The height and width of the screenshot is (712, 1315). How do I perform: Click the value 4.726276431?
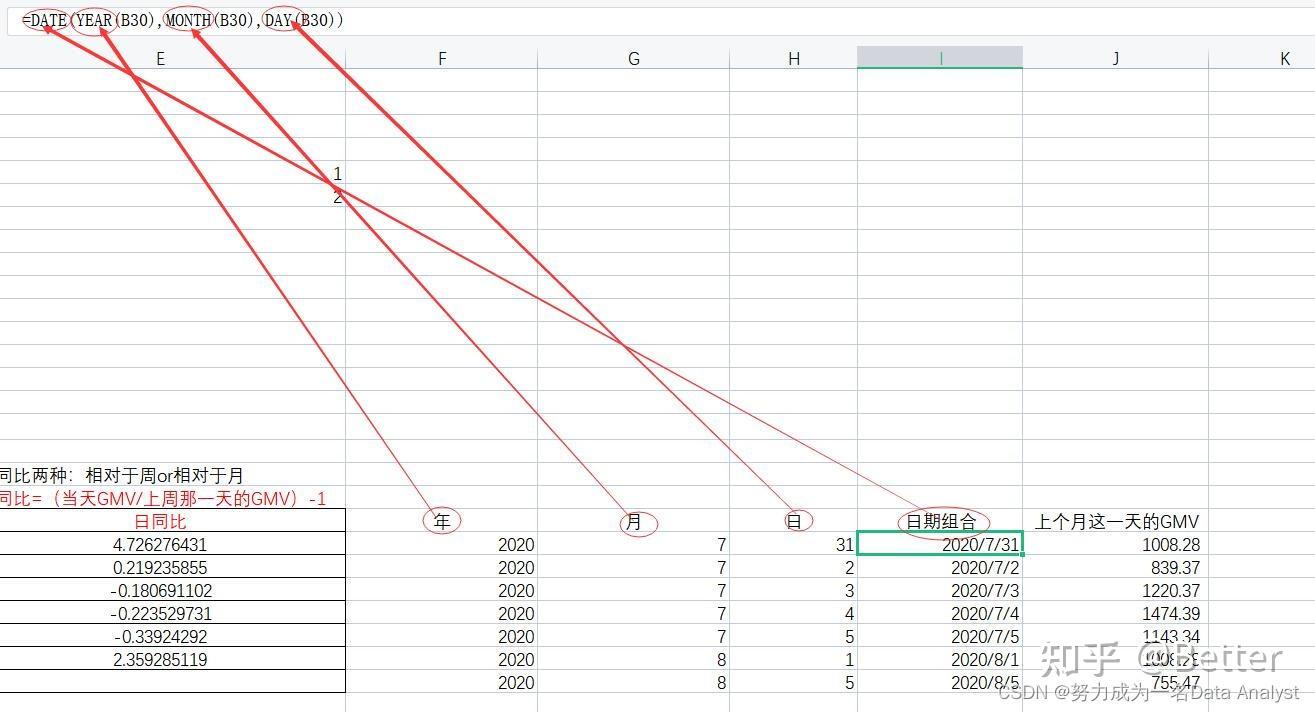160,545
